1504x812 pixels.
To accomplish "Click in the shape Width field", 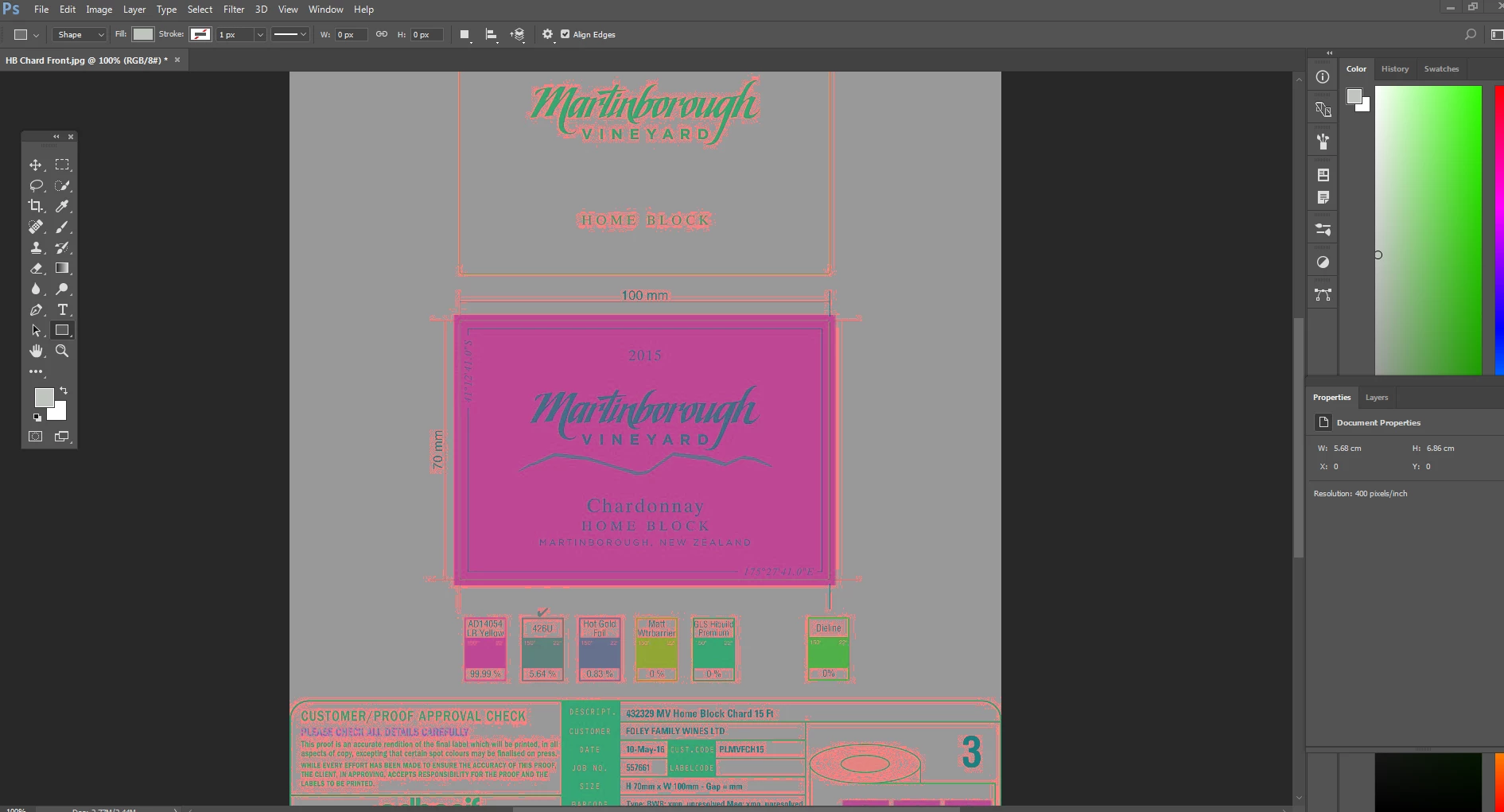I will click(351, 35).
